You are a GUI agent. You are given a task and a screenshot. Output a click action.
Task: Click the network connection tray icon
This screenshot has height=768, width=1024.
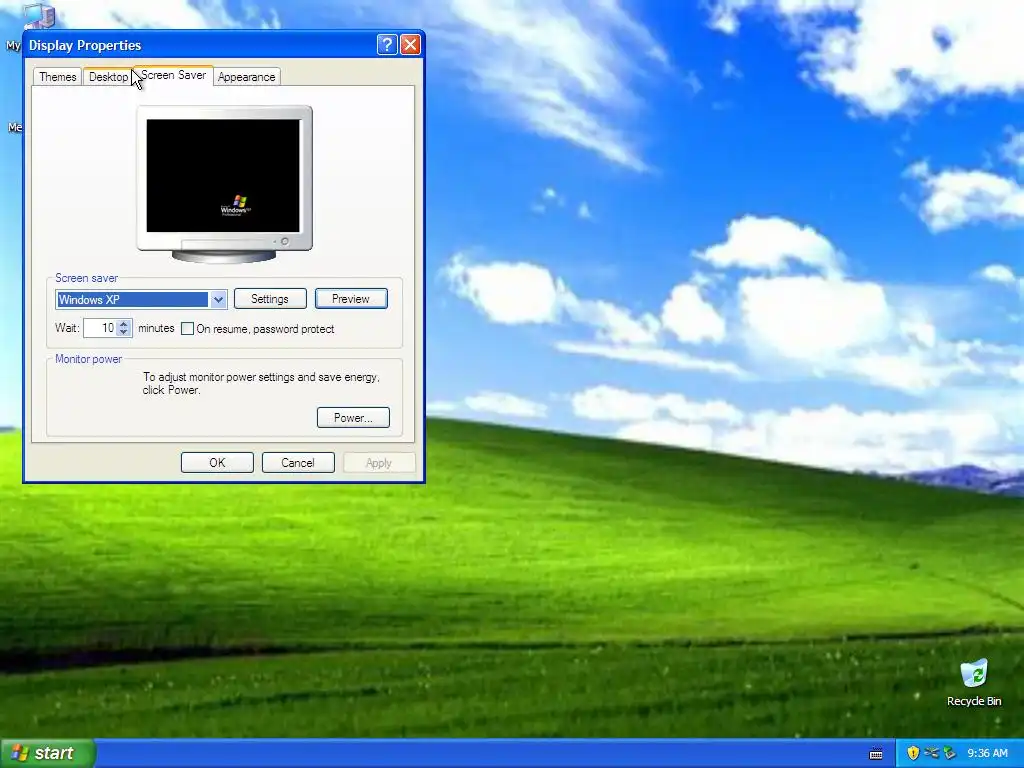(x=931, y=753)
